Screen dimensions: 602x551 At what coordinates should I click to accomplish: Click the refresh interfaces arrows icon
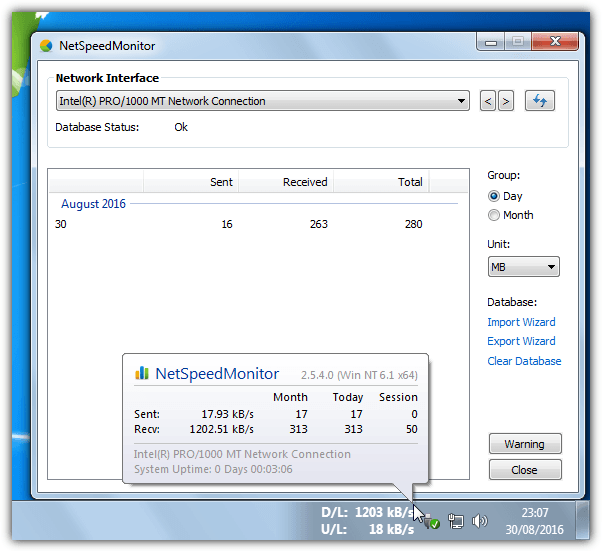click(539, 101)
